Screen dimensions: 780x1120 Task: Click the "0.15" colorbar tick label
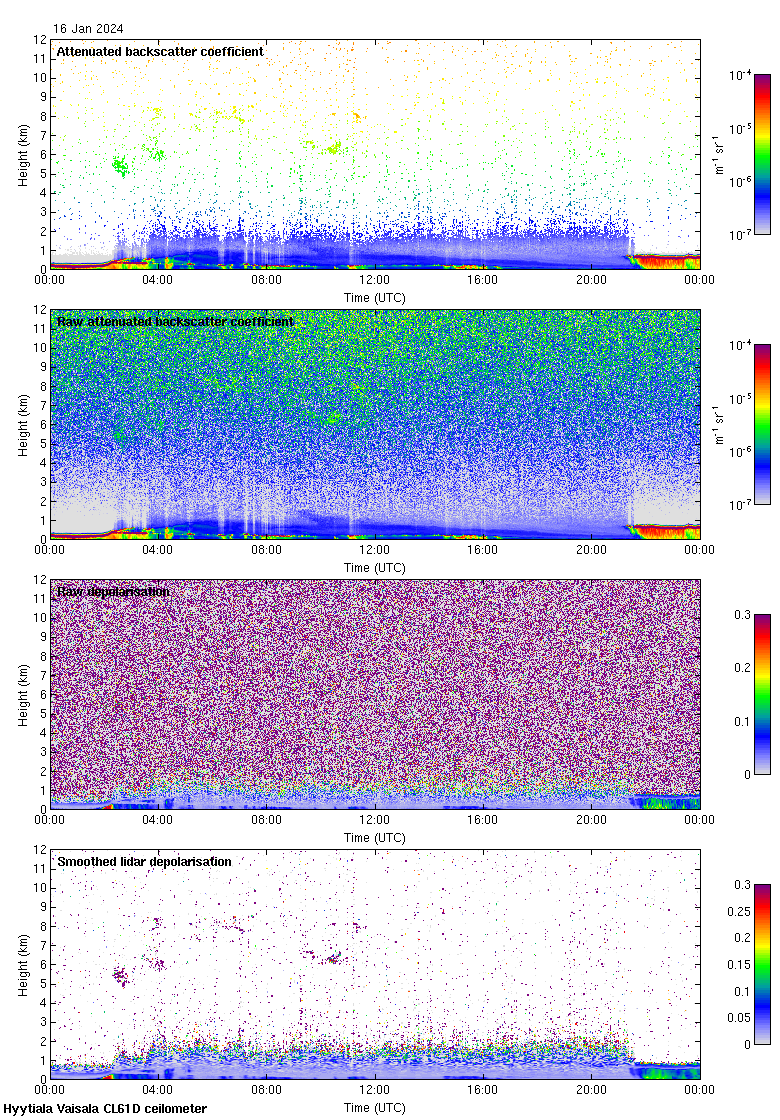(x=739, y=964)
